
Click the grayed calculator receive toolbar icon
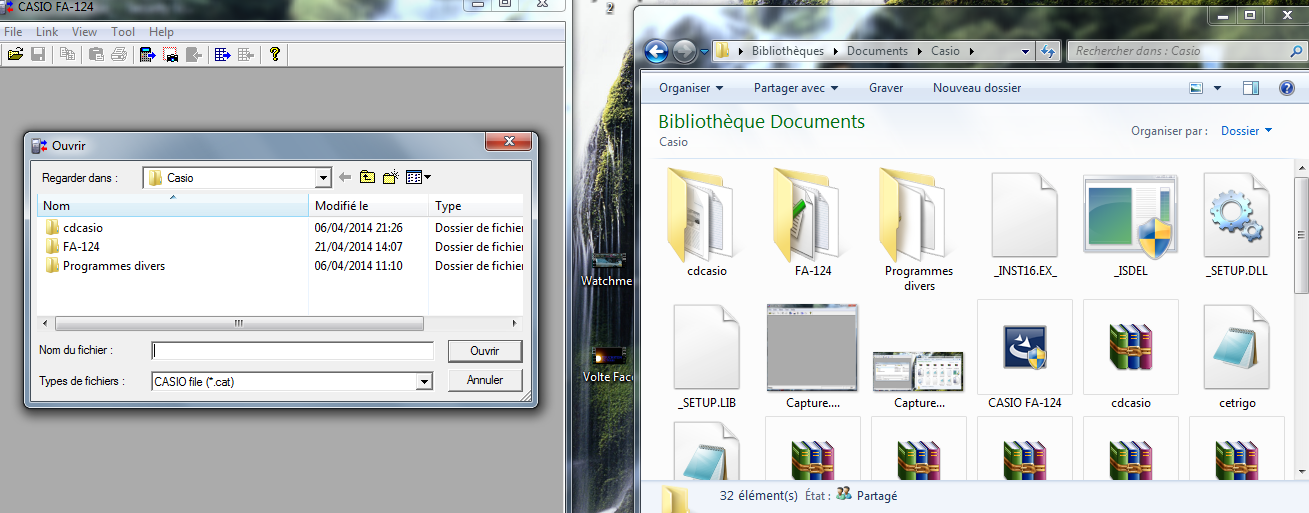194,54
